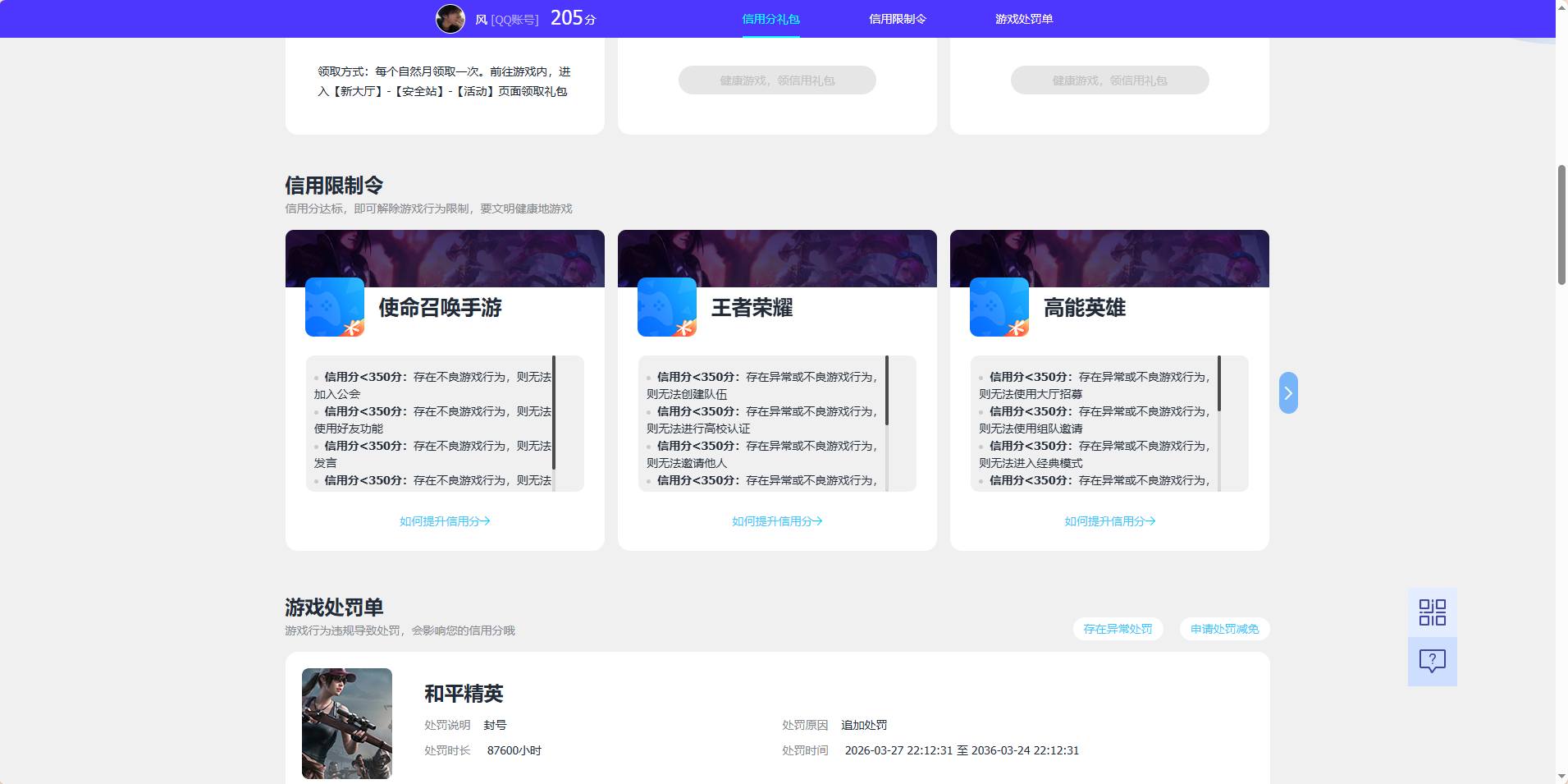Click the 则无法使用大厅招募 restriction text

tap(1031, 394)
